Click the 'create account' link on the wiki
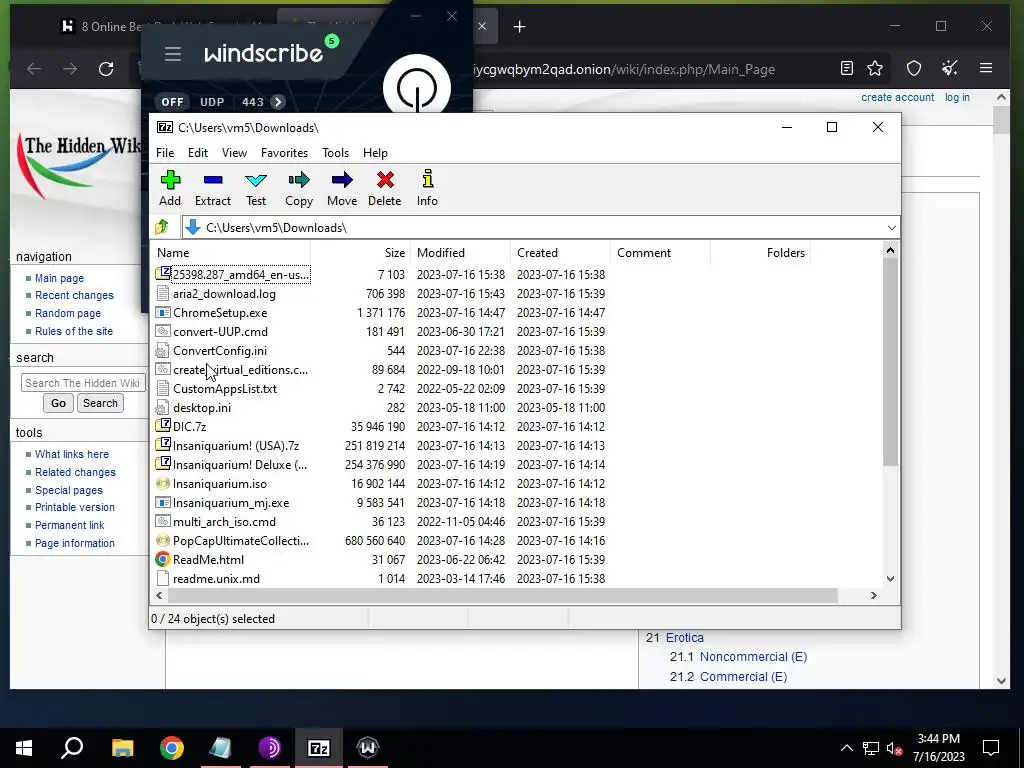This screenshot has width=1024, height=768. coord(897,97)
